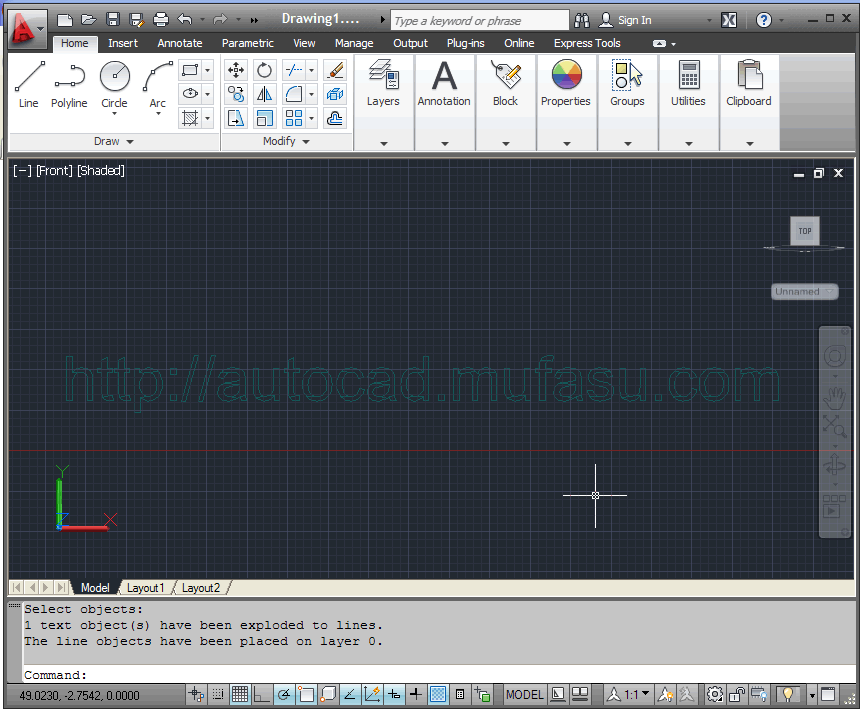Open the Unnamed UCS dropdown
Screen dimensions: 860x712
tap(805, 291)
